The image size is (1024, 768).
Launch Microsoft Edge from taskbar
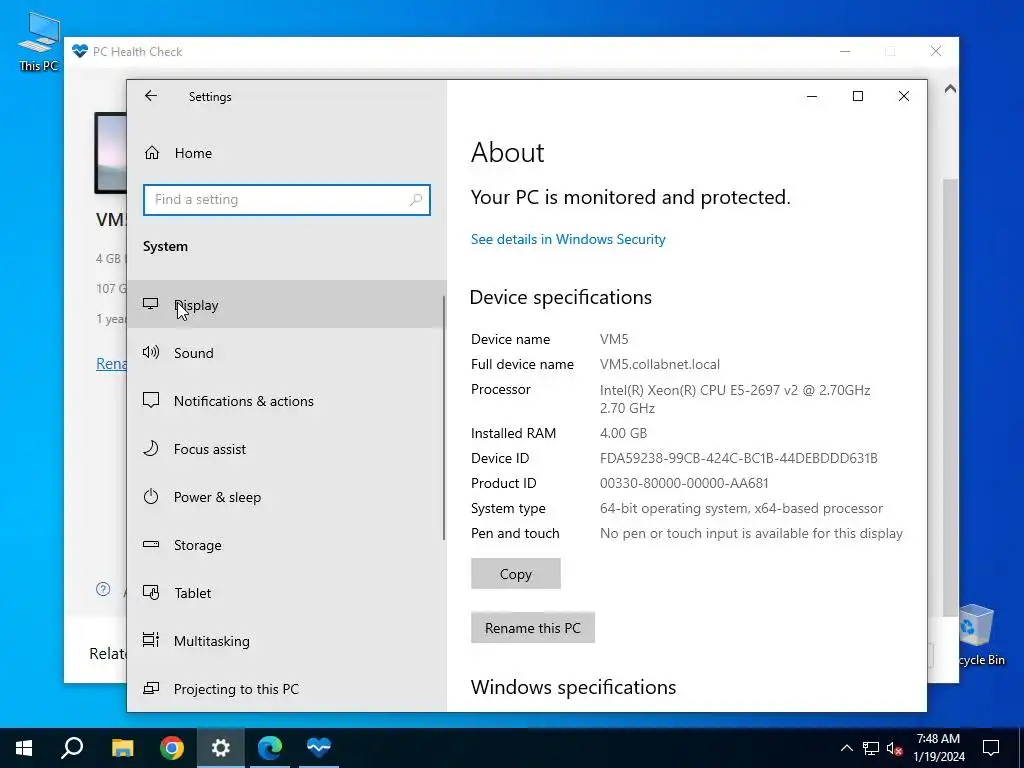click(x=270, y=748)
